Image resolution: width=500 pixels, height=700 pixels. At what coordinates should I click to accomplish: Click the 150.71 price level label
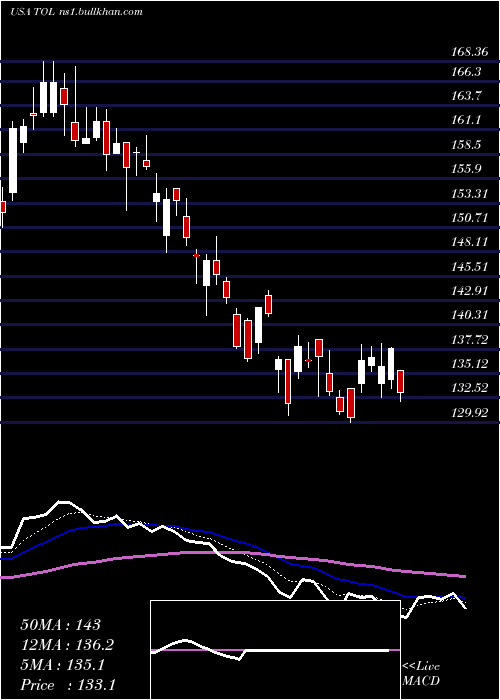470,218
